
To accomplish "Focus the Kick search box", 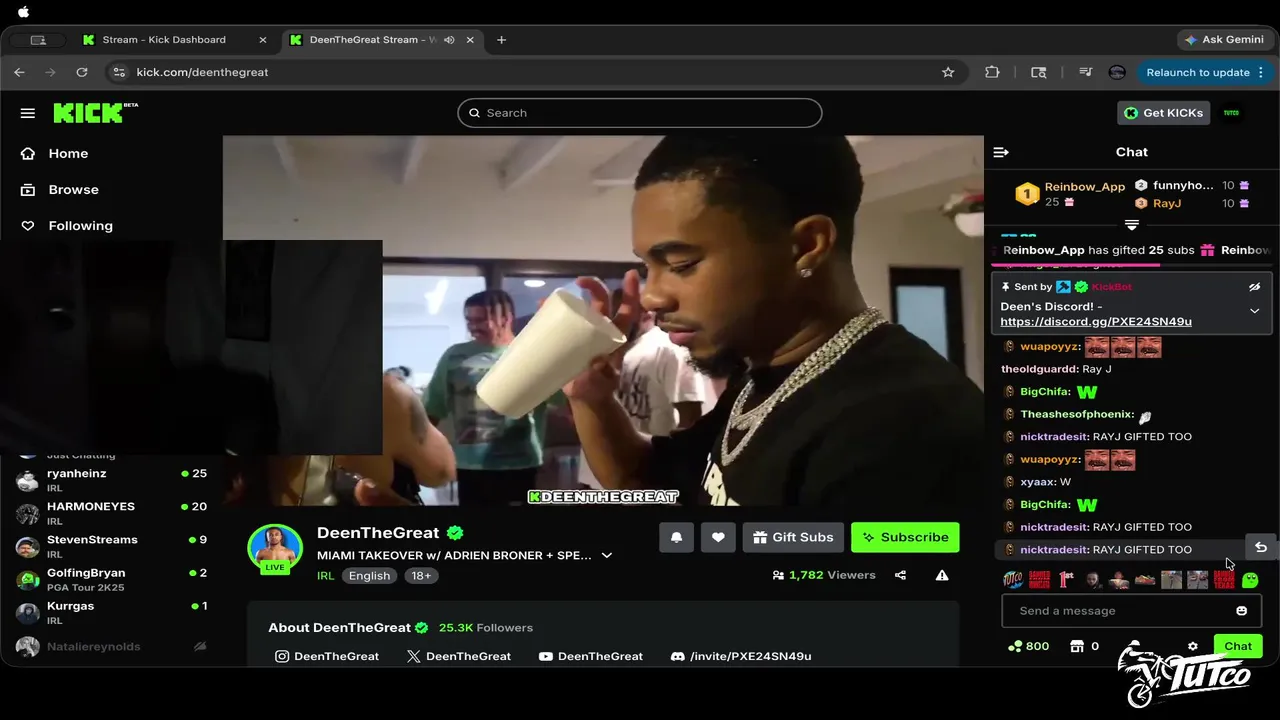I will point(640,113).
